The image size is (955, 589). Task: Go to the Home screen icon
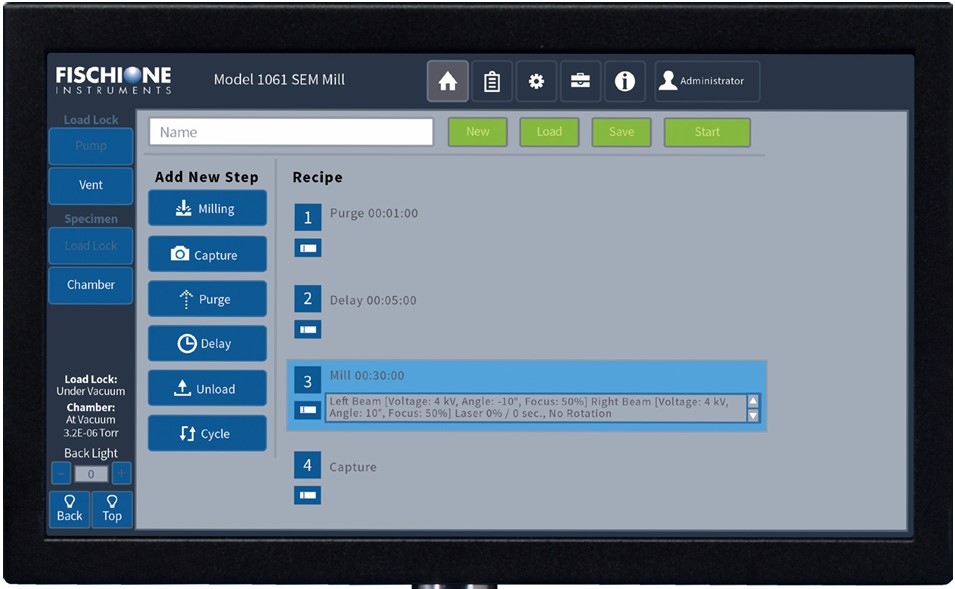click(x=447, y=82)
